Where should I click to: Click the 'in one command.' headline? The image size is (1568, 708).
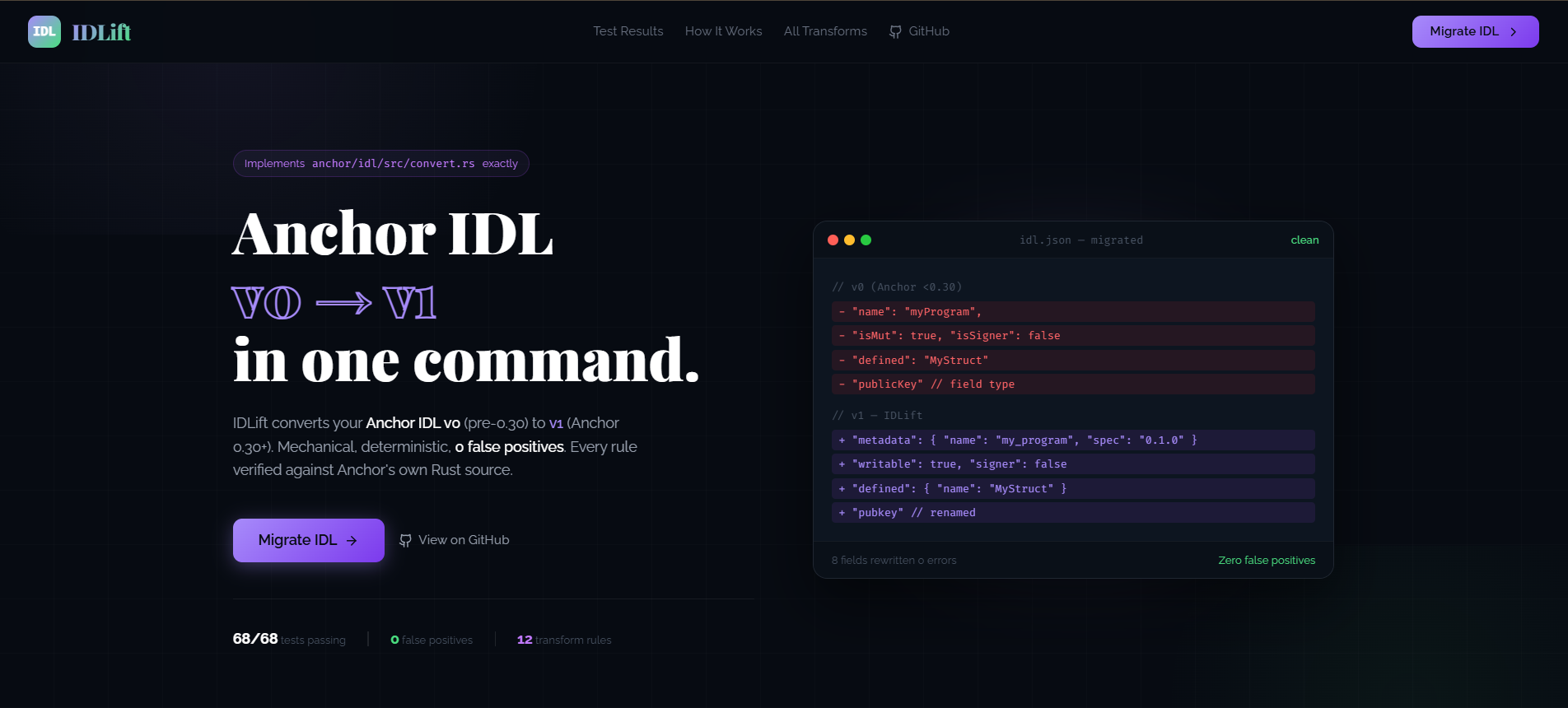466,360
